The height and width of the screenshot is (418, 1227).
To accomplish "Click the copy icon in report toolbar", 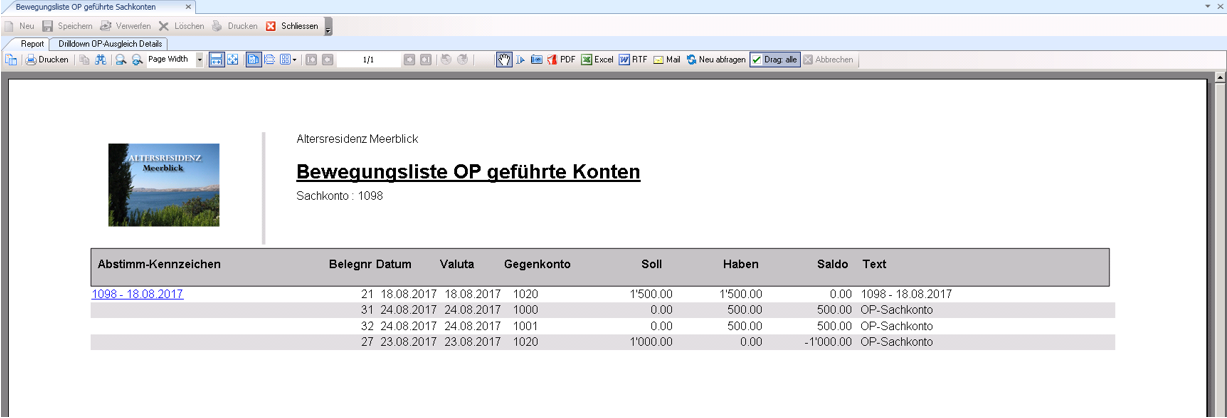I will (x=84, y=60).
